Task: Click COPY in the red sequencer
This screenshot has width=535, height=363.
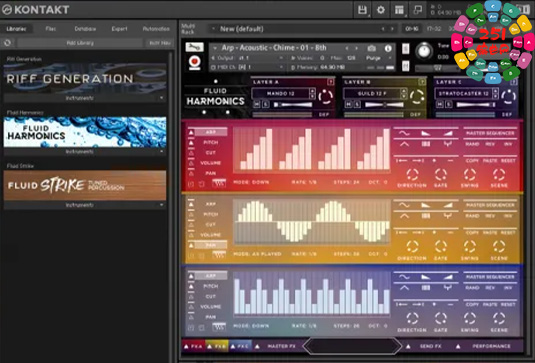Action: 472,161
